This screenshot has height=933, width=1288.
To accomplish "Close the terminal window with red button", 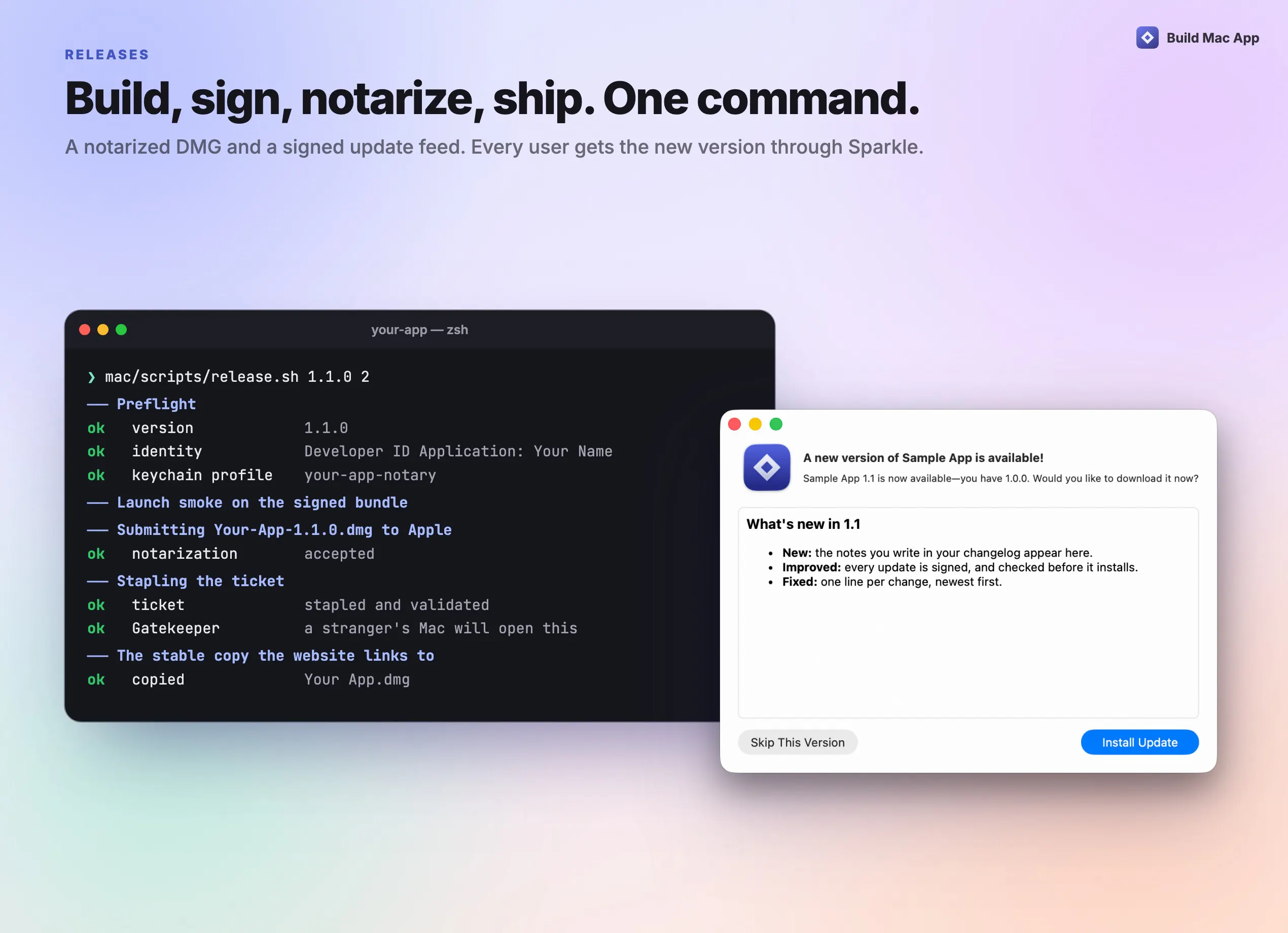I will pos(85,330).
